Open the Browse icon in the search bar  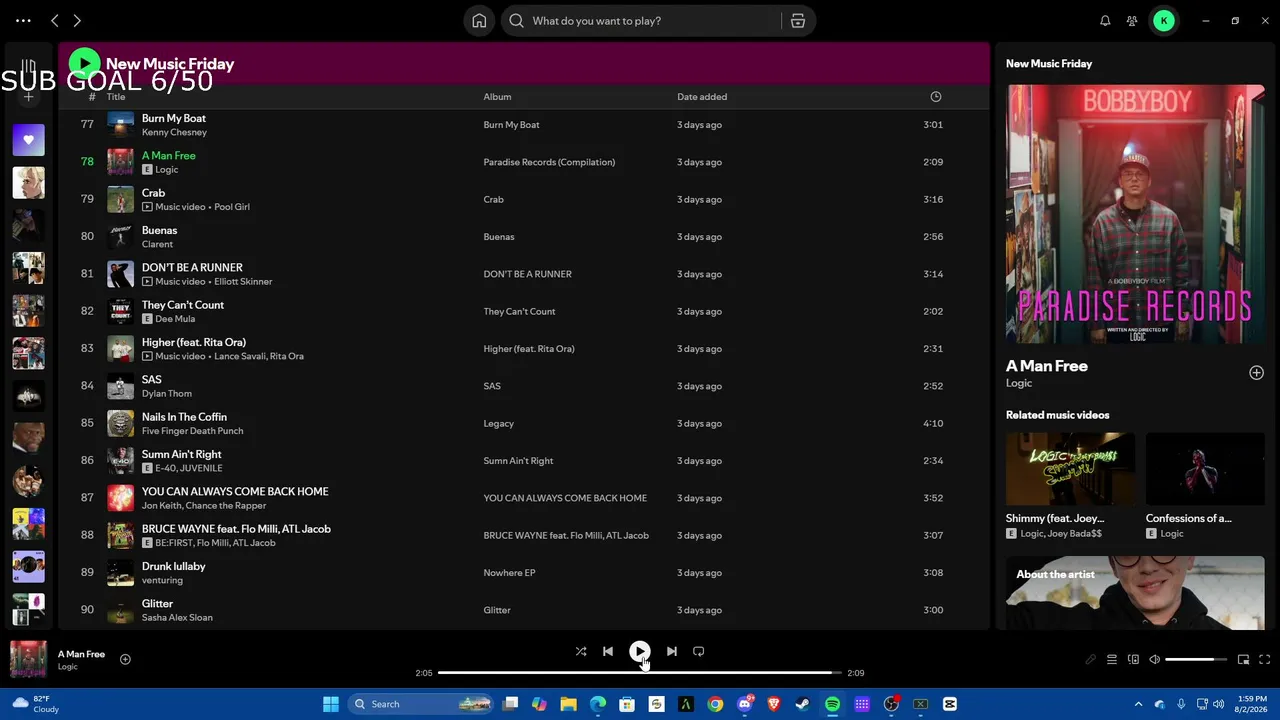(x=798, y=21)
